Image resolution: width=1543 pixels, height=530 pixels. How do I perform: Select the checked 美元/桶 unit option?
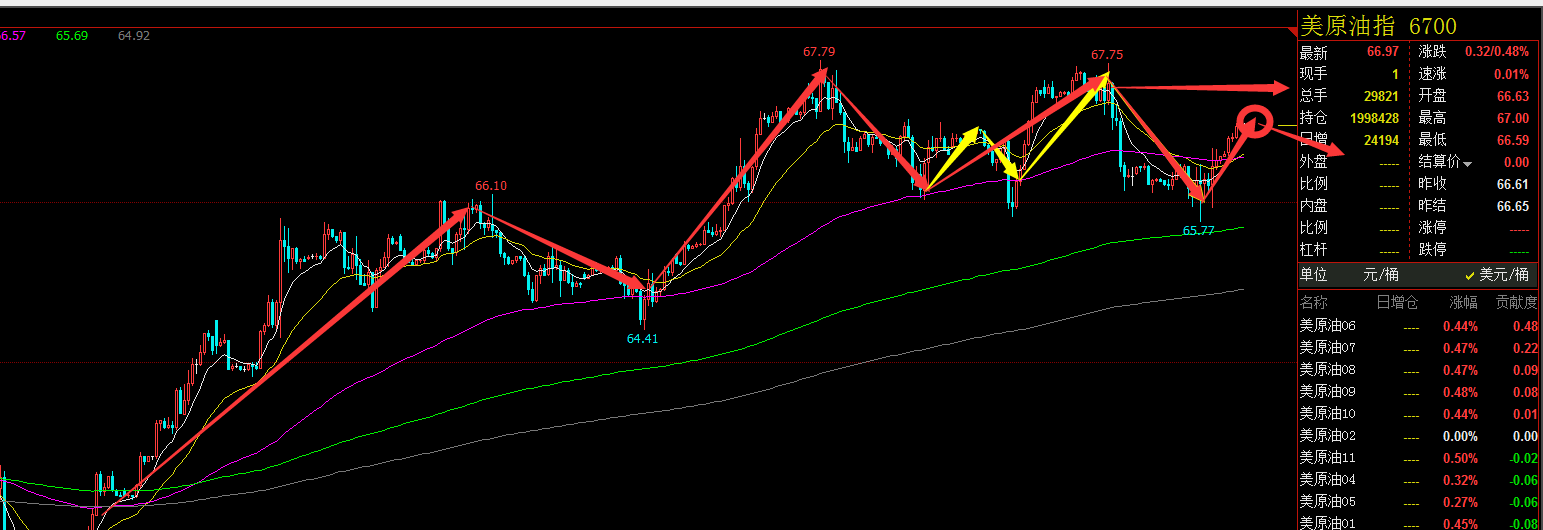pyautogui.click(x=1496, y=274)
